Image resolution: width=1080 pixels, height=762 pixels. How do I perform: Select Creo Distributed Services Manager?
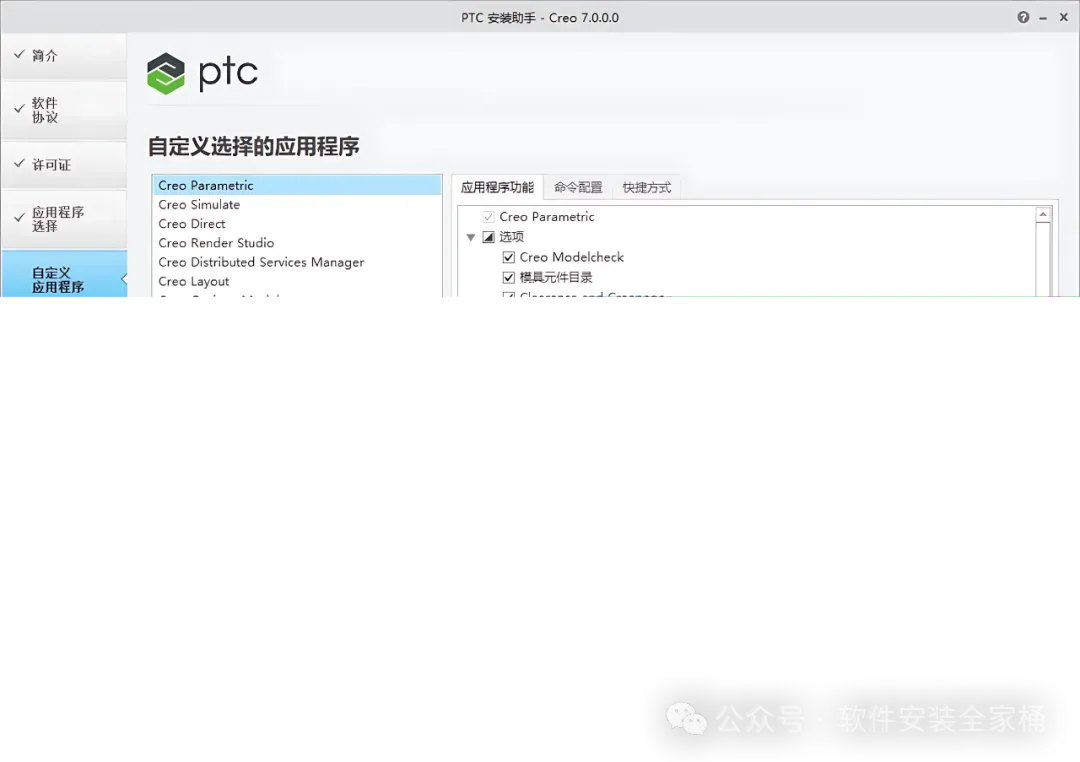[x=296, y=262]
